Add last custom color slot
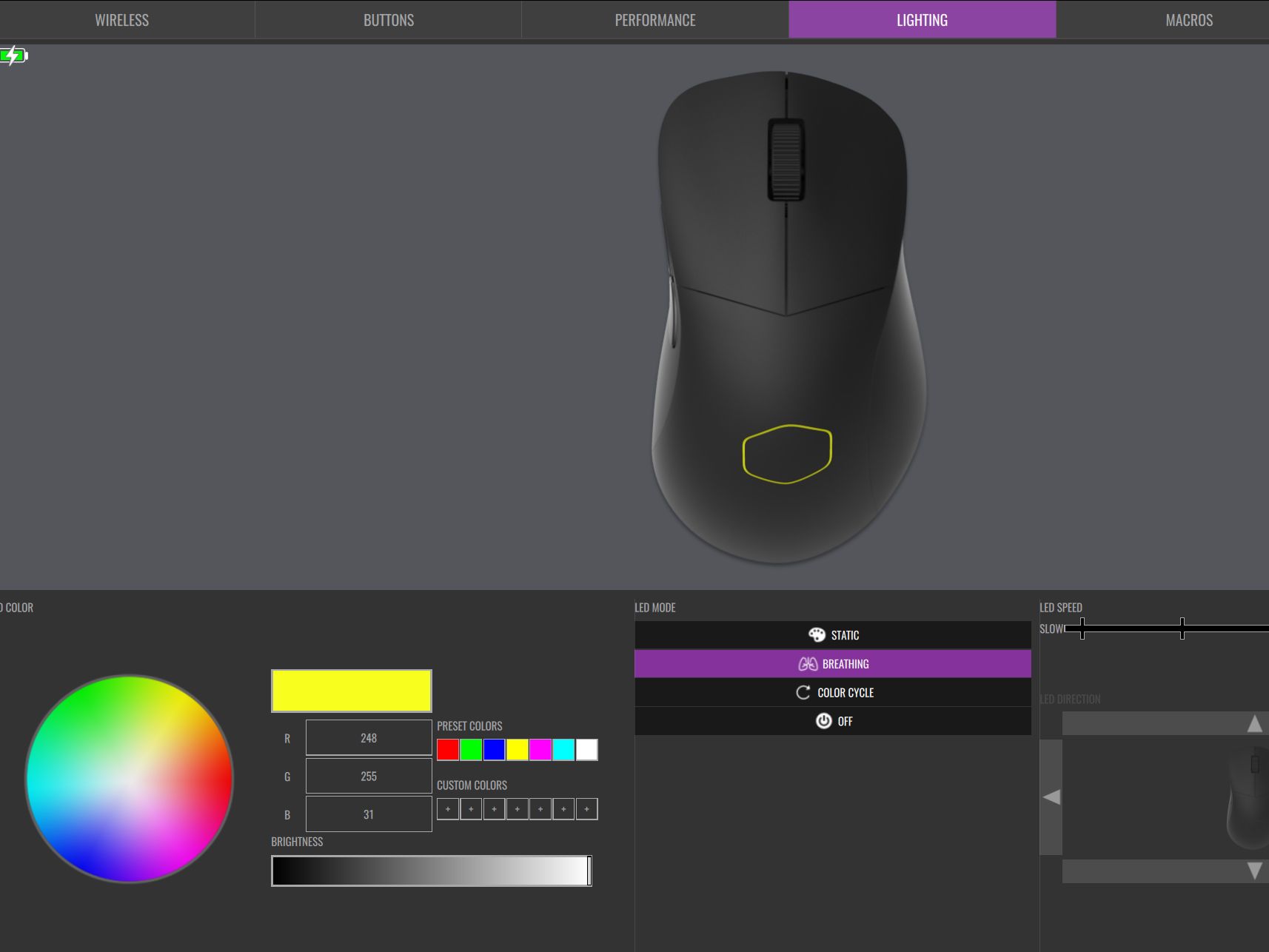 pos(586,809)
